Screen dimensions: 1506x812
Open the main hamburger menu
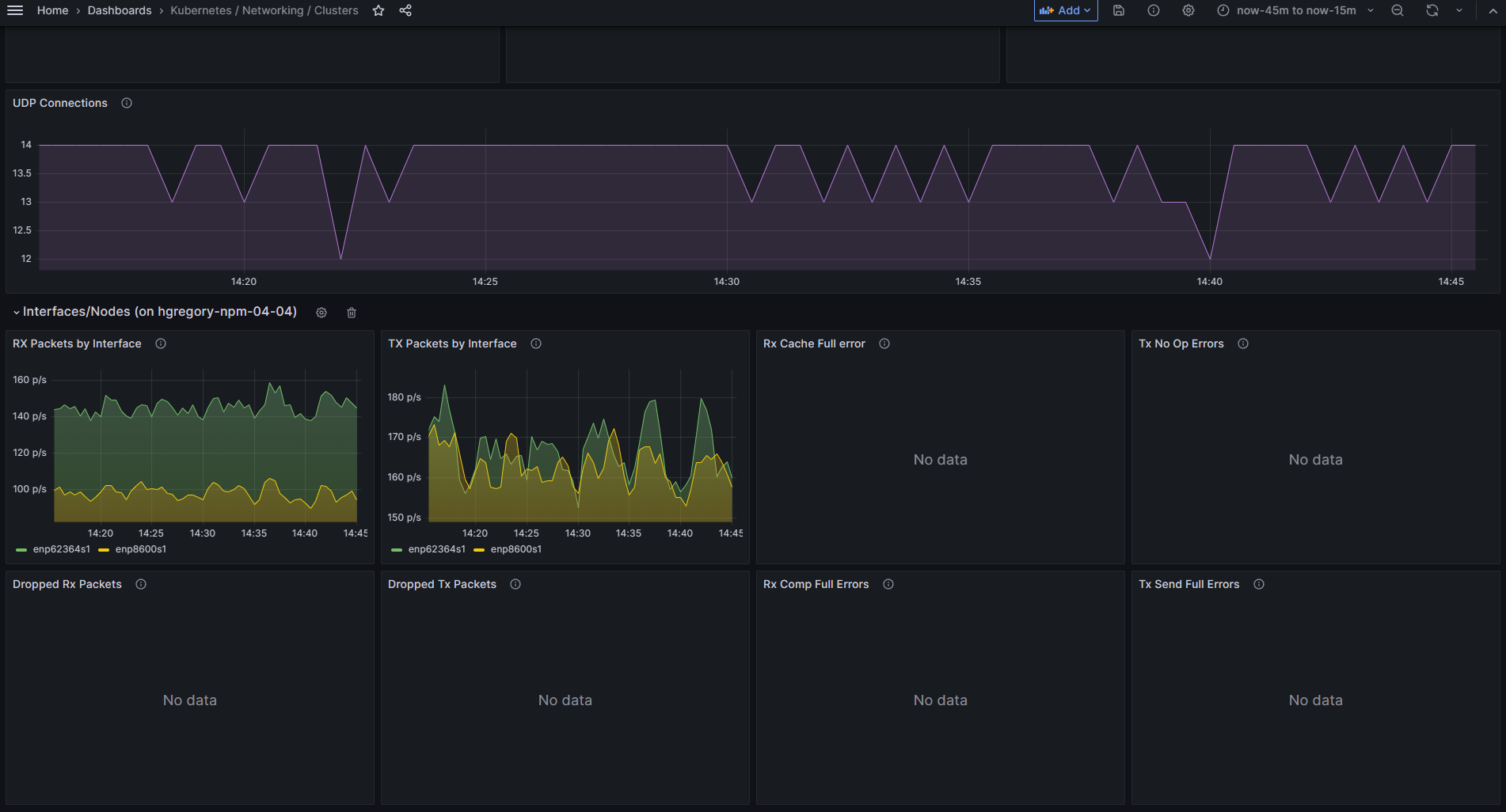(x=15, y=10)
